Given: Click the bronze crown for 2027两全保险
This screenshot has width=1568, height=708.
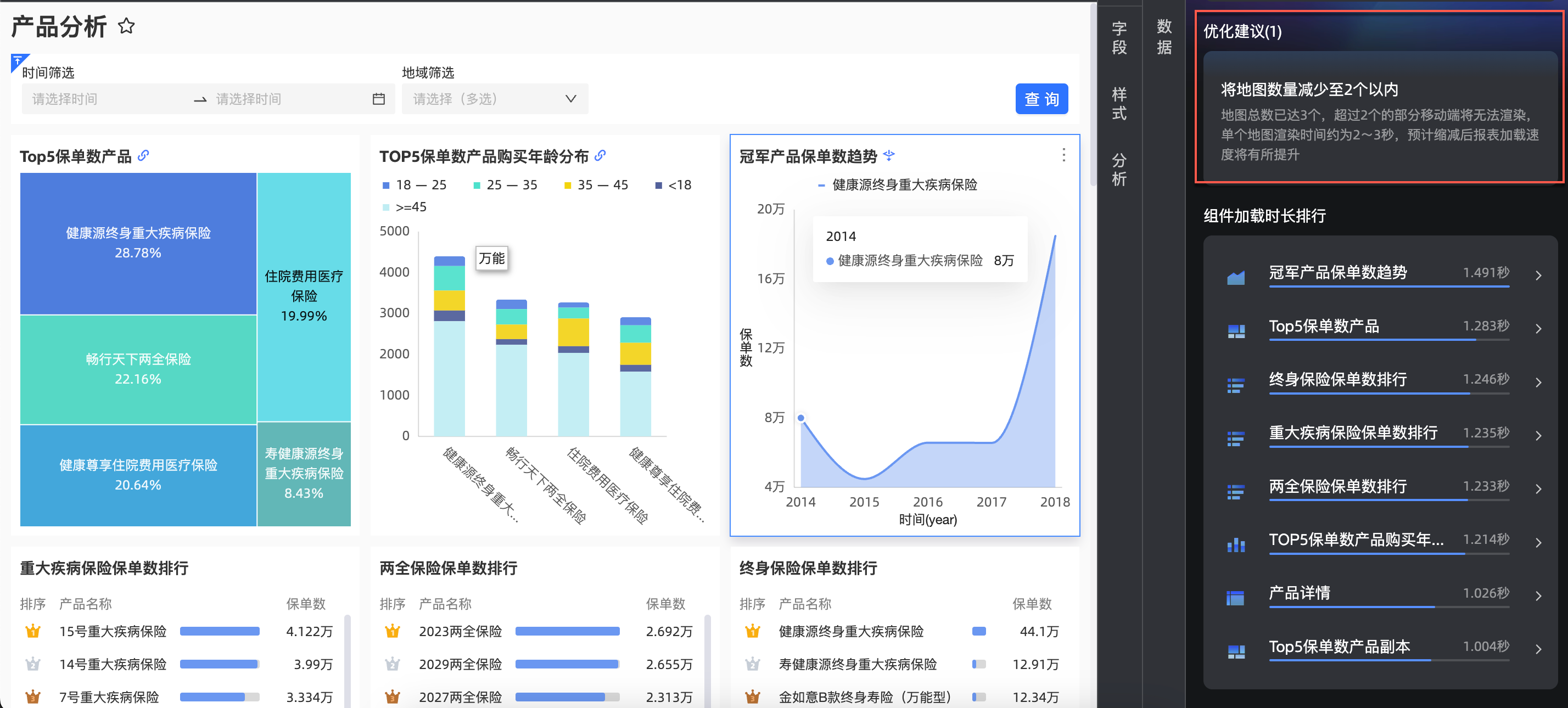Looking at the screenshot, I should [x=393, y=697].
